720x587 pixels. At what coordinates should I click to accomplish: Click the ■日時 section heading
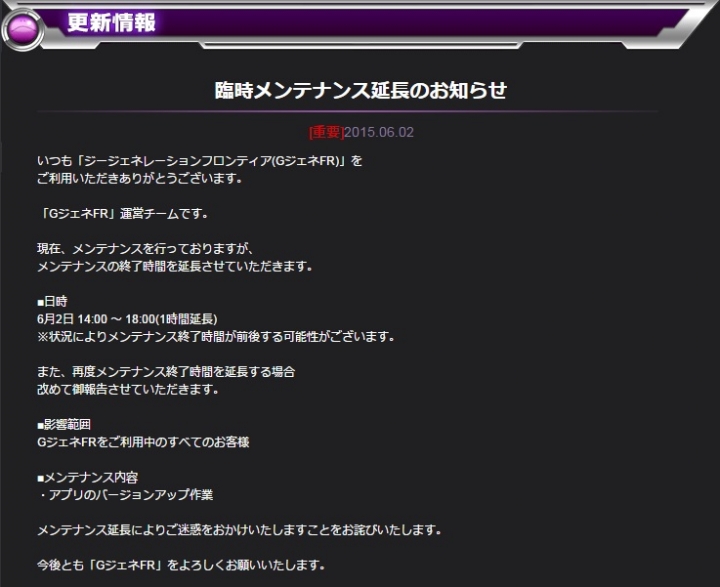tap(52, 301)
